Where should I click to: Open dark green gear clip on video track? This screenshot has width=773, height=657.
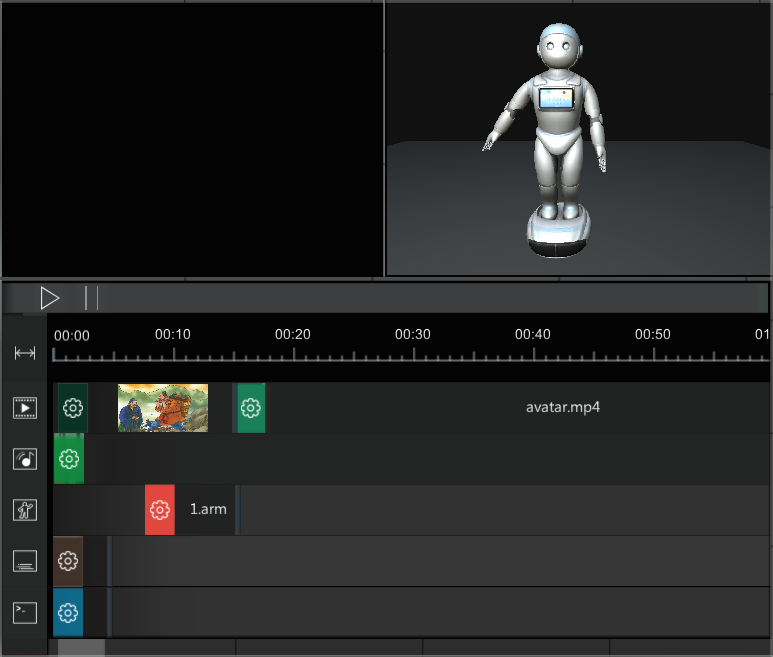coord(73,408)
